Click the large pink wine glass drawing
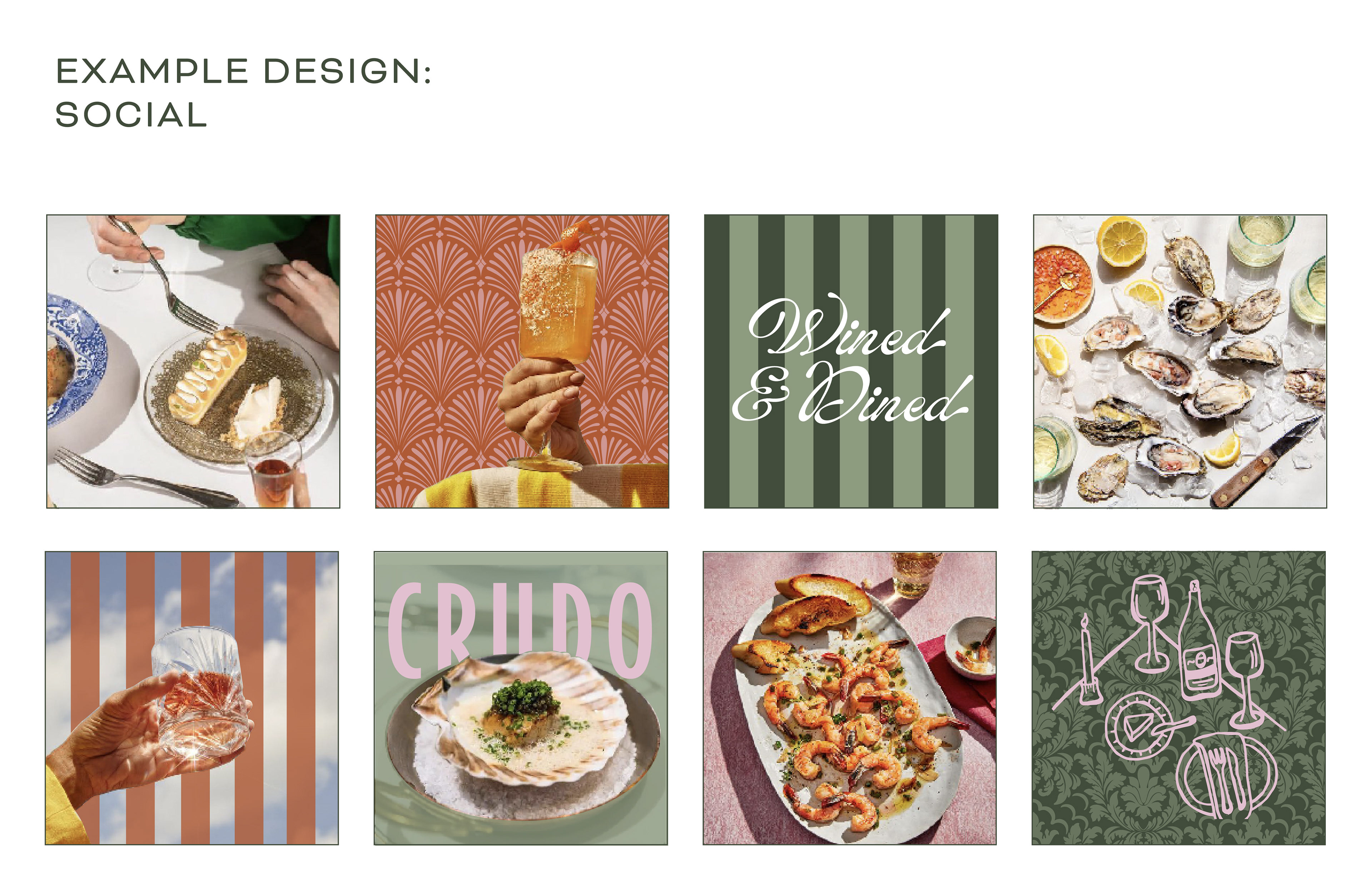 (x=1150, y=624)
